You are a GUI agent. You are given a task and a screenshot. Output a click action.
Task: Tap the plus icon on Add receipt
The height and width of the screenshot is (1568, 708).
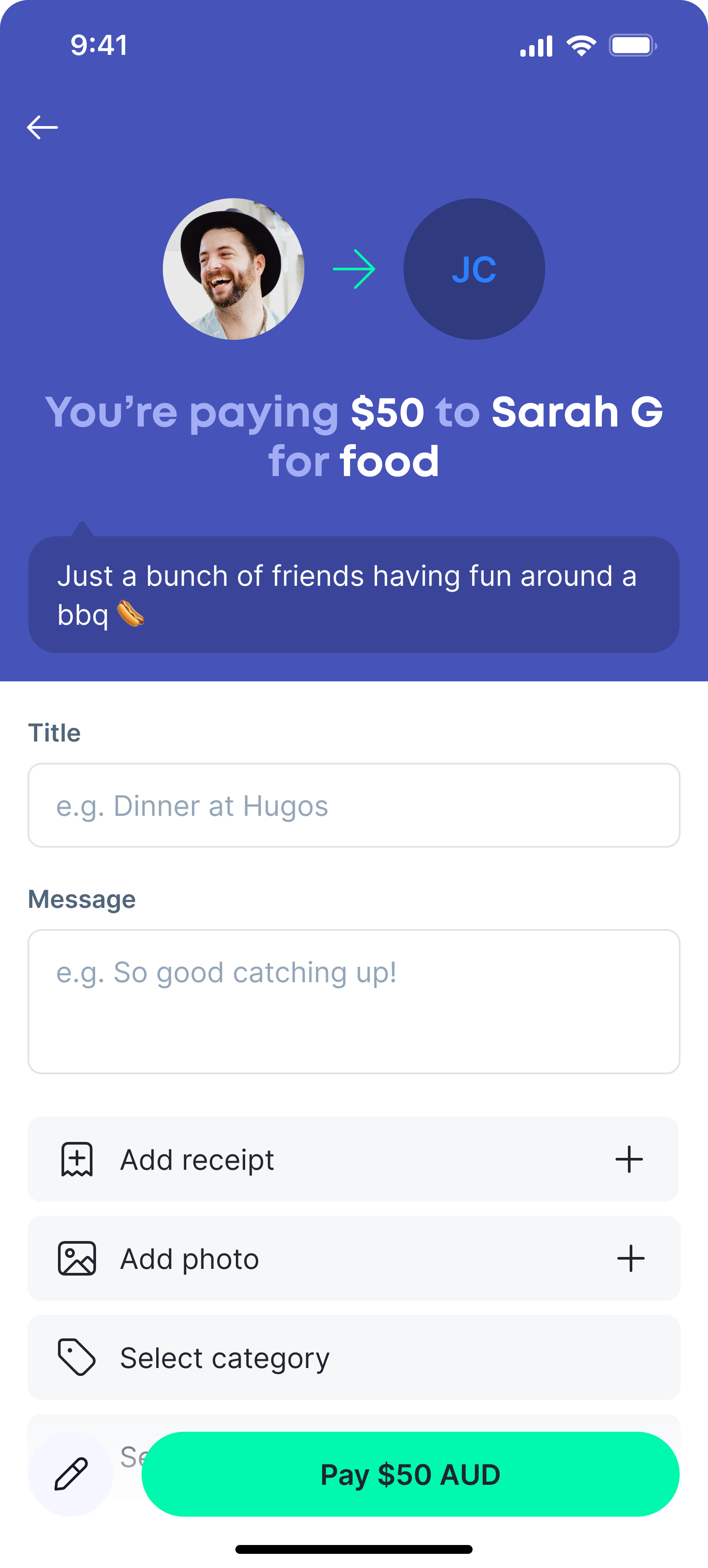coord(629,1160)
